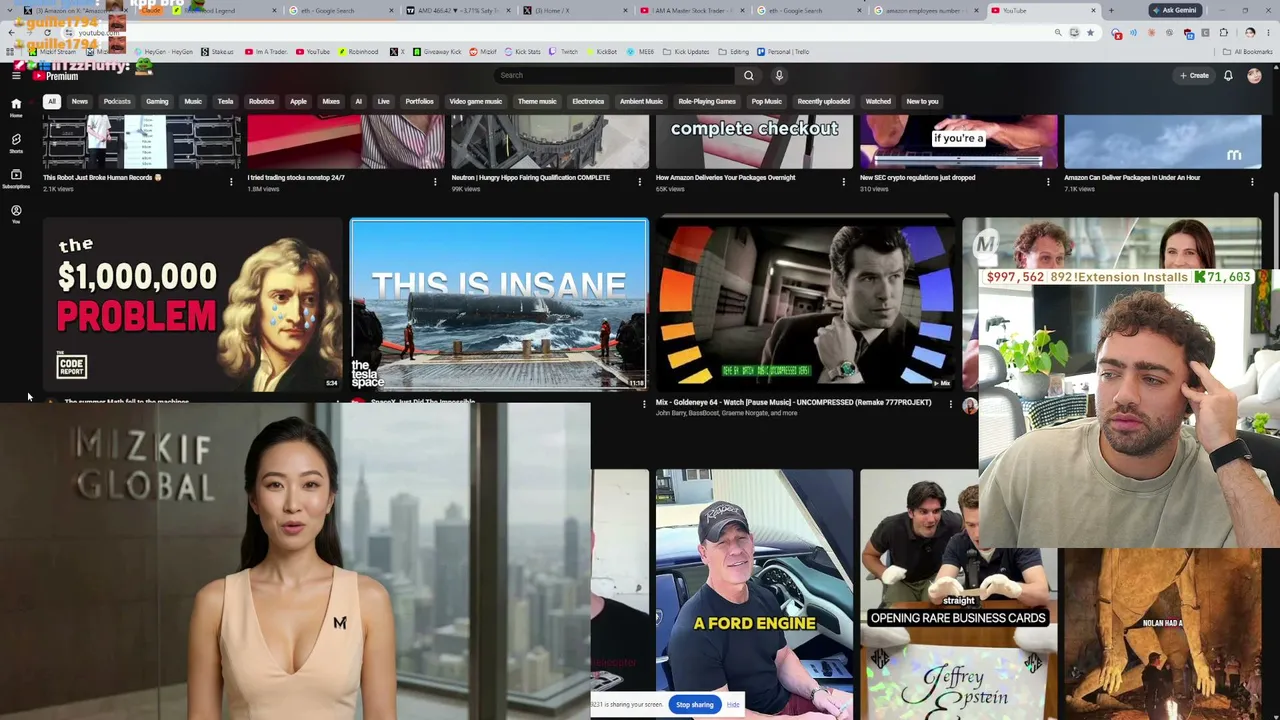The height and width of the screenshot is (720, 1280).
Task: Open options for 'This Robot Just Broke Human Records'
Action: coord(231,181)
